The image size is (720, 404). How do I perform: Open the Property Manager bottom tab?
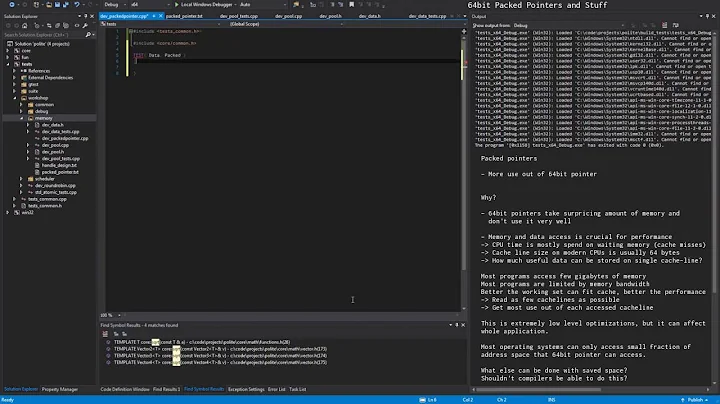[60, 389]
